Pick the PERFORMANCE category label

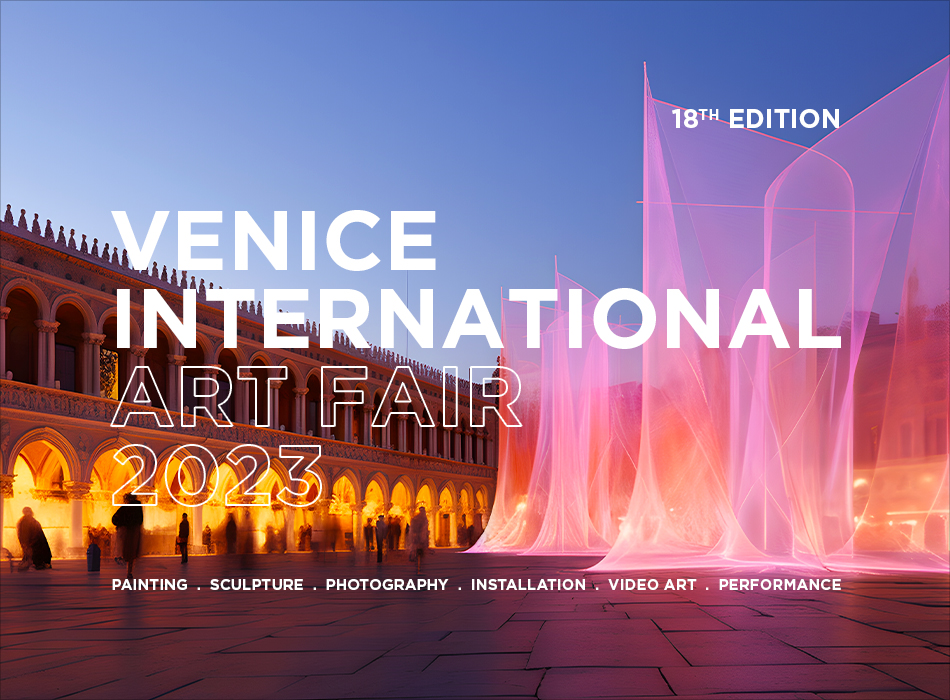coord(780,584)
